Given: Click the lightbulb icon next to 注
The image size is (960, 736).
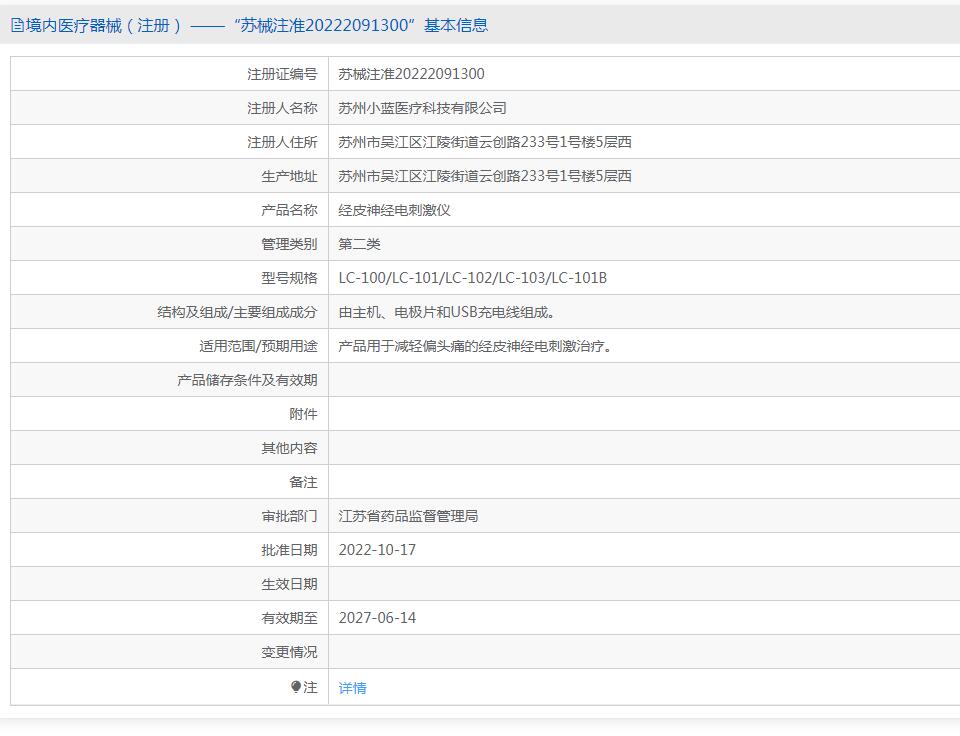Looking at the screenshot, I should [296, 687].
